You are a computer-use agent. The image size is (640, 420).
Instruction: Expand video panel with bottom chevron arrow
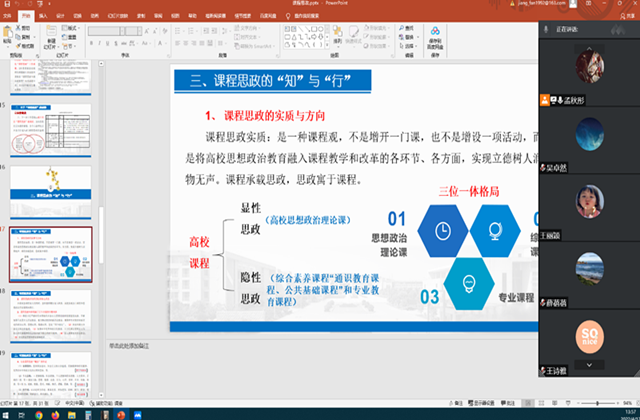point(588,363)
